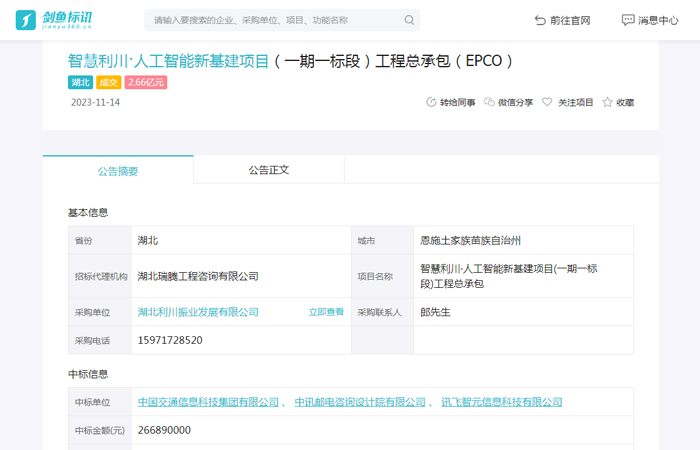Screen dimensions: 700x450
Task: Click the 微信分享 WeChat icon
Action: click(x=489, y=102)
